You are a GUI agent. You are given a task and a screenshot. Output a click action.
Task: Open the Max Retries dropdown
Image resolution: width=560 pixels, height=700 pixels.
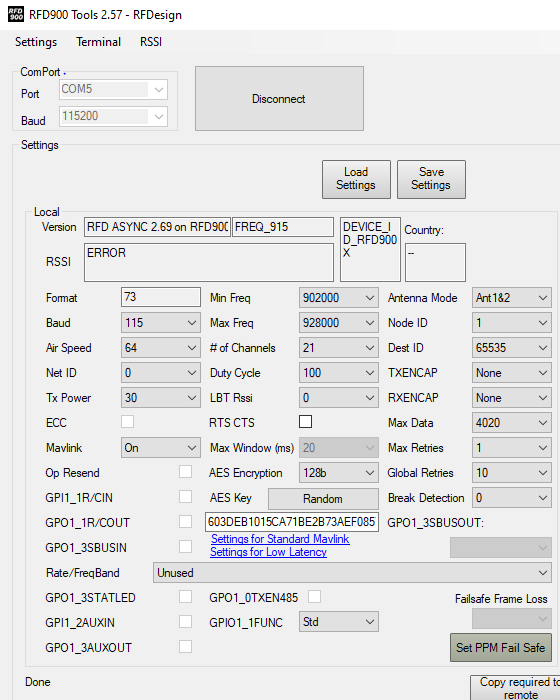(x=512, y=448)
